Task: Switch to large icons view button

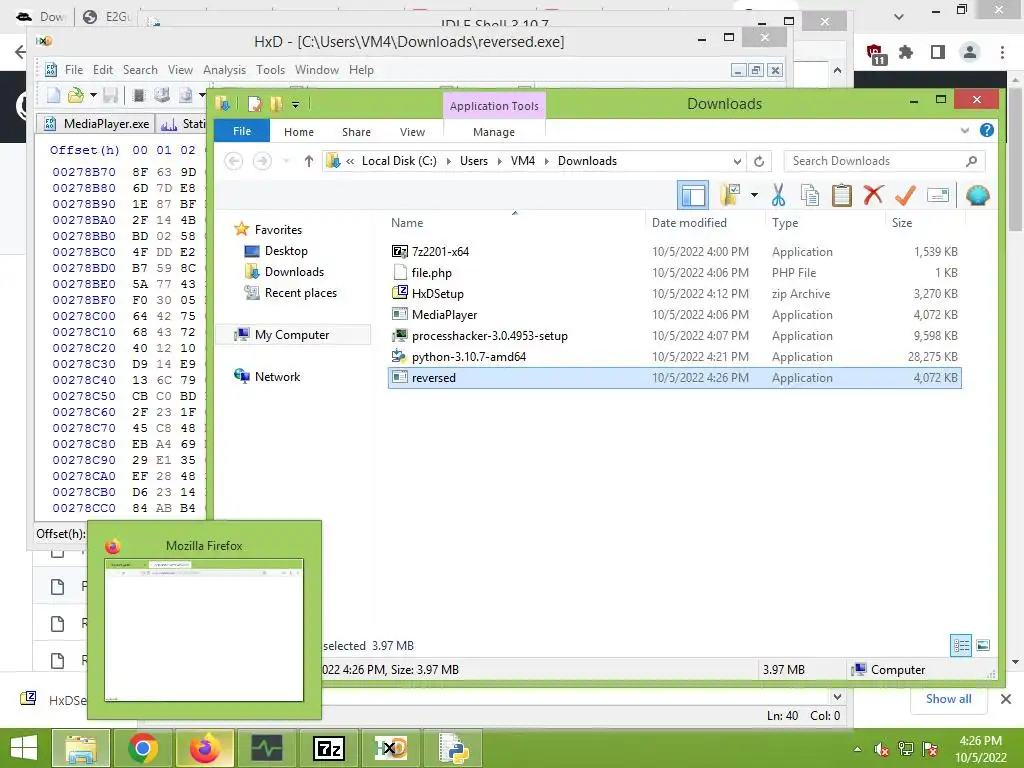Action: (983, 645)
